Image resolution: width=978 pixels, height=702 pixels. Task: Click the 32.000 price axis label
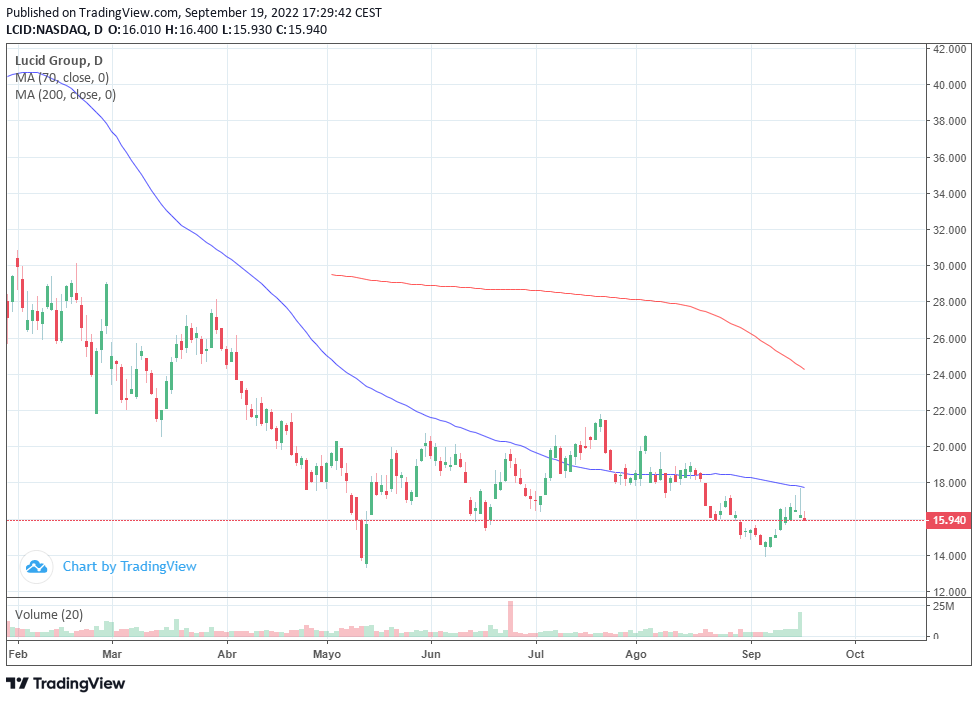(x=949, y=230)
